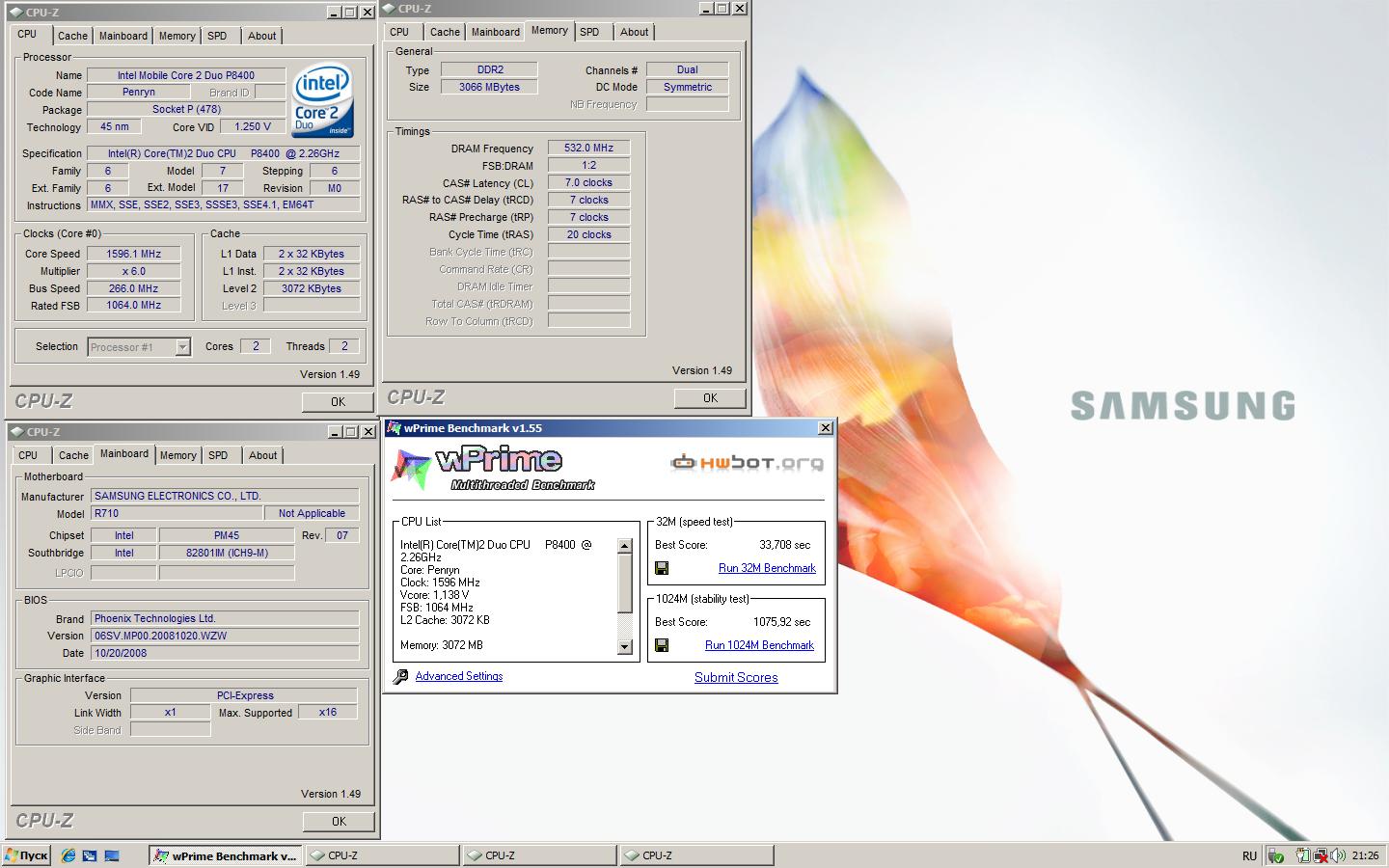Click the RU language indicator in the tray

point(1249,855)
